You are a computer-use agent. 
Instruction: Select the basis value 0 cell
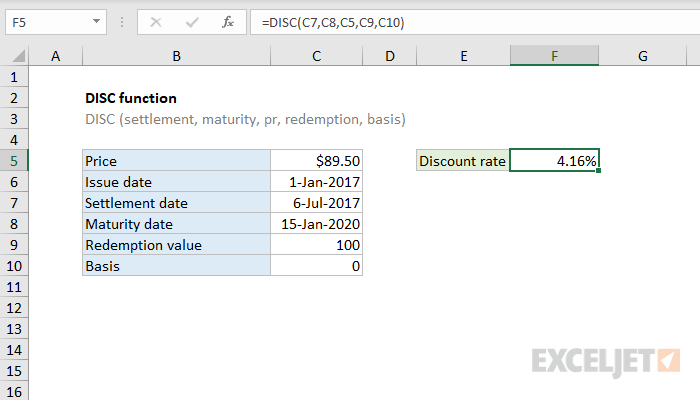click(x=317, y=266)
